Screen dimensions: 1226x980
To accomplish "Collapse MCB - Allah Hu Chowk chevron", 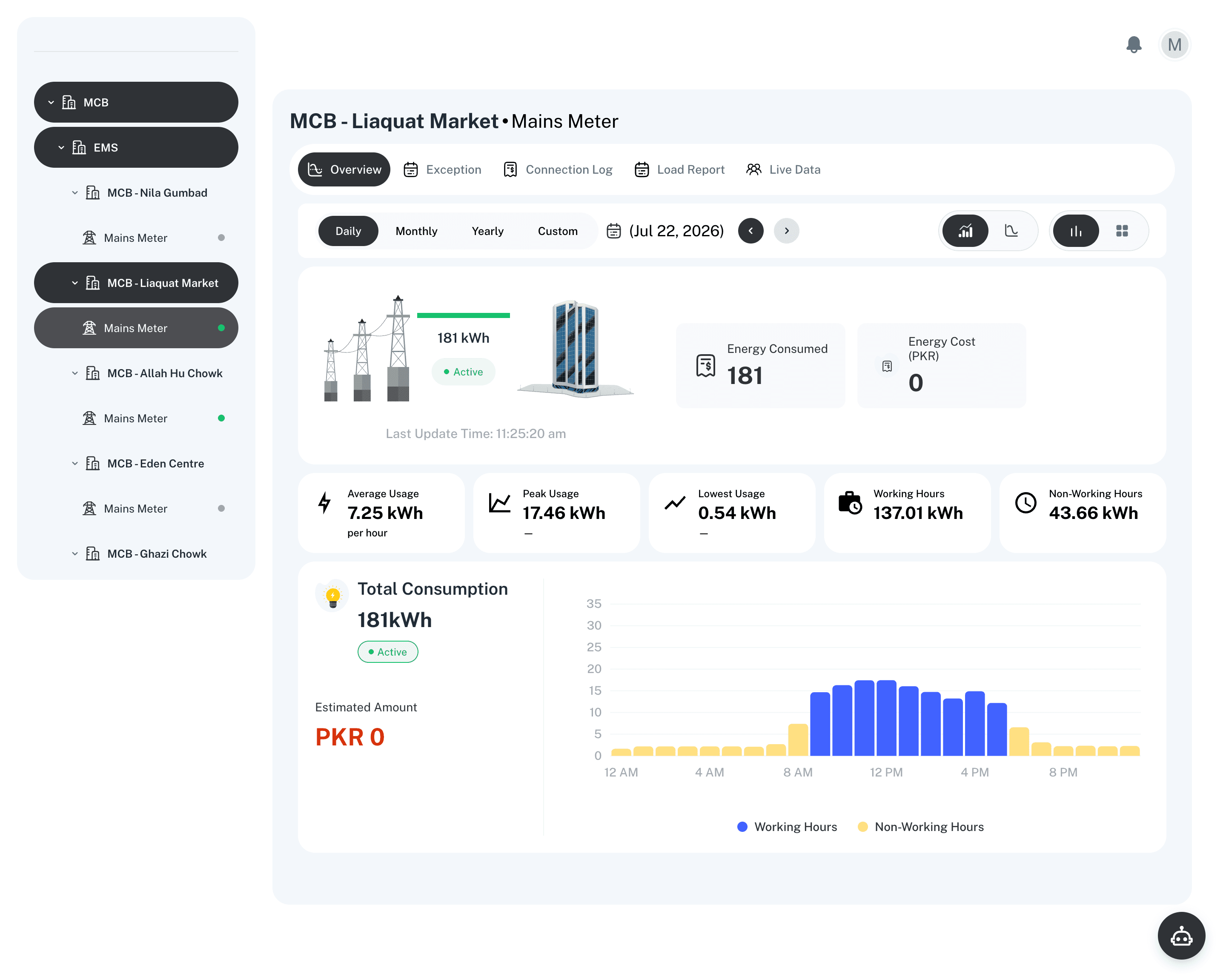I will click(x=74, y=373).
